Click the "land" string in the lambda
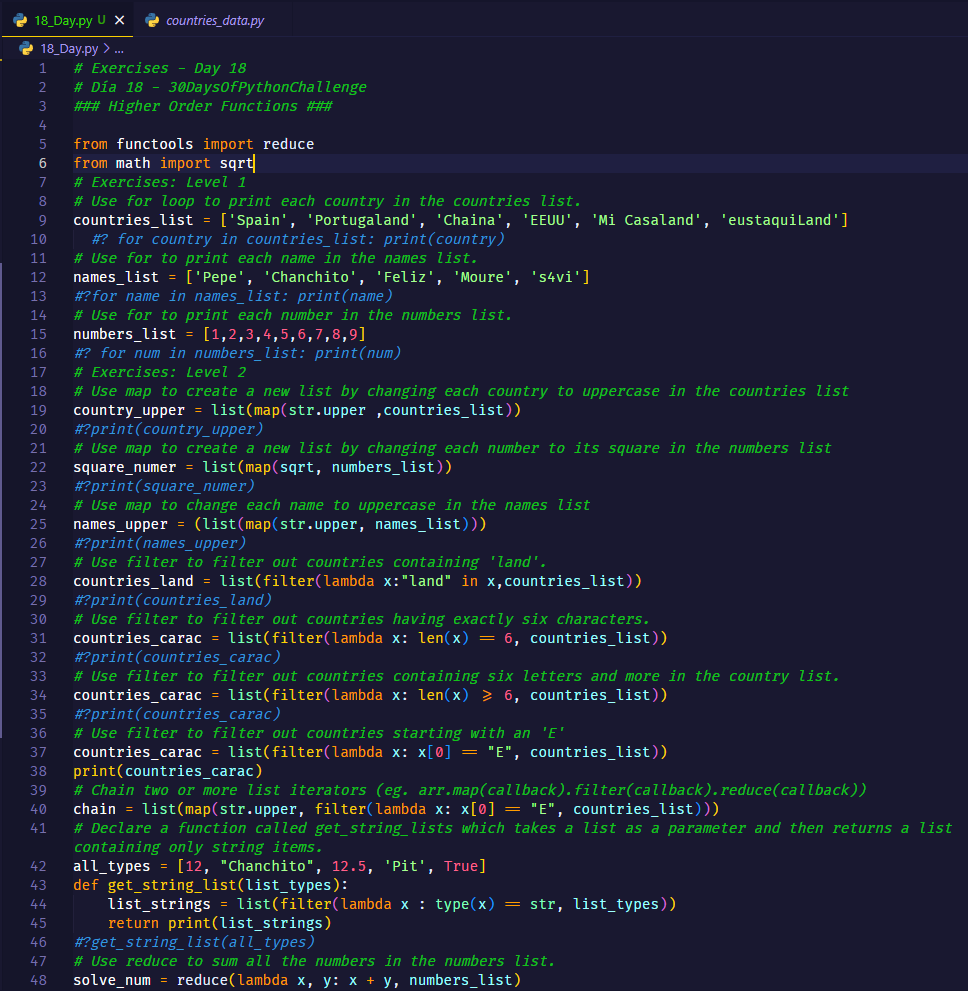Image resolution: width=968 pixels, height=991 pixels. tap(427, 581)
